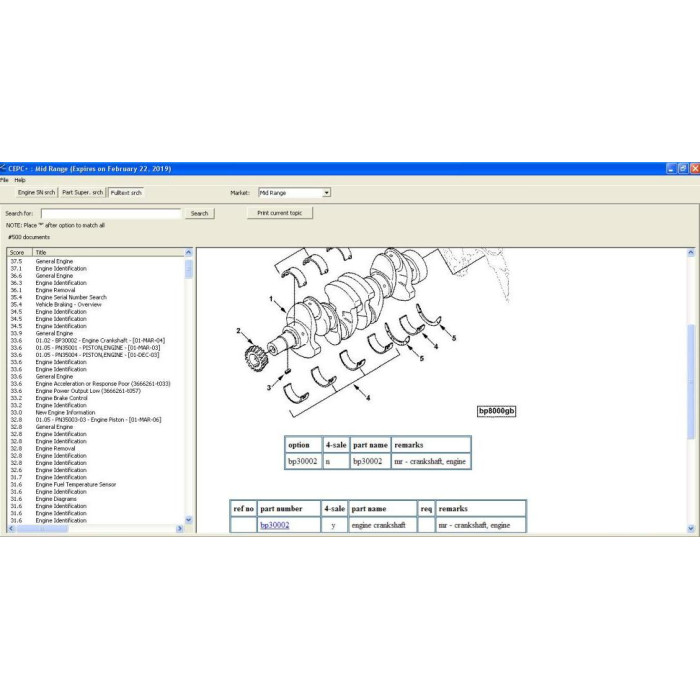Open 01.05 - PN35001 - PISTON,ENGINE result
700x700 pixels.
pyautogui.click(x=96, y=347)
